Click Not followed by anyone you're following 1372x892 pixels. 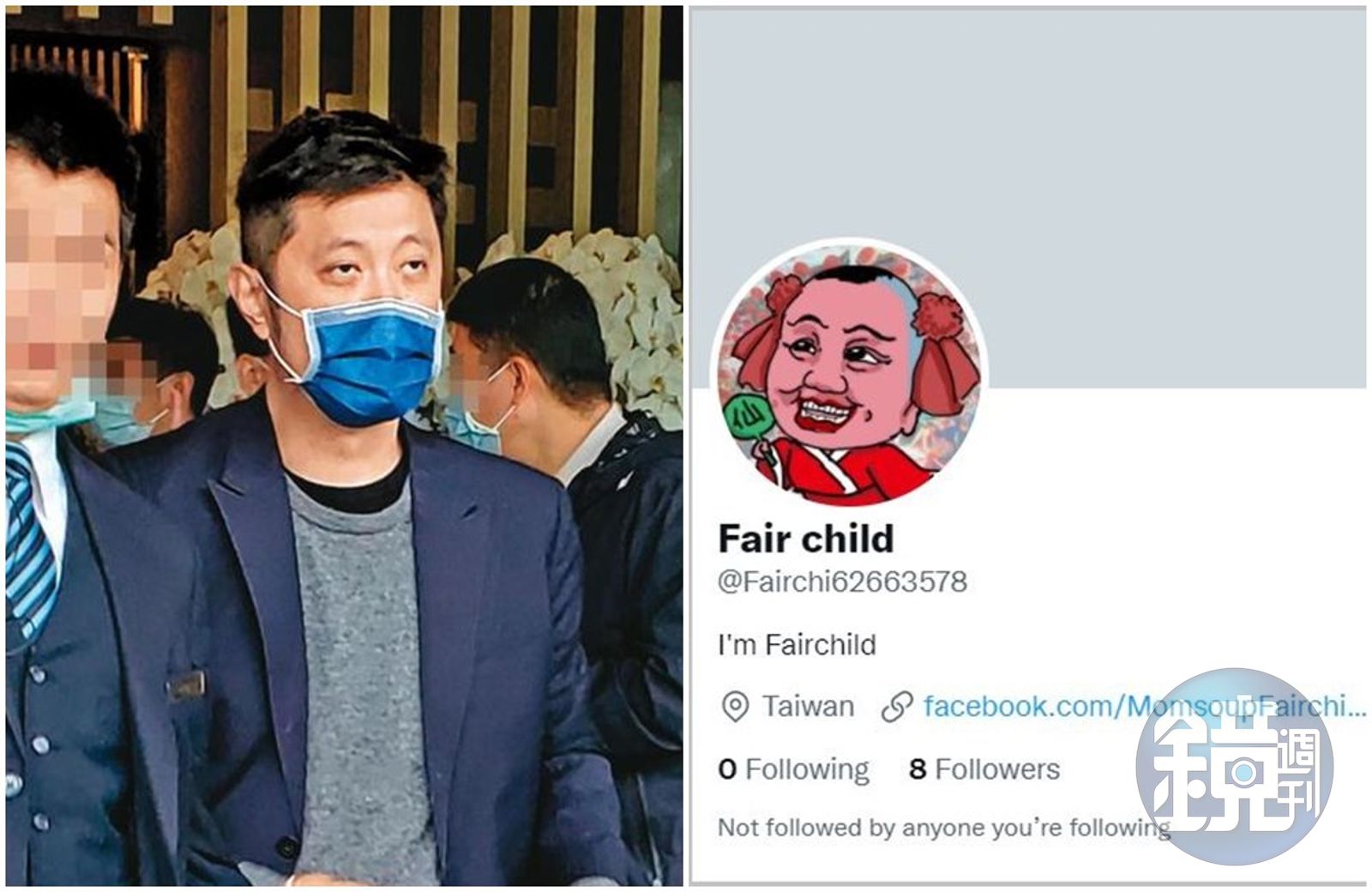pos(944,828)
